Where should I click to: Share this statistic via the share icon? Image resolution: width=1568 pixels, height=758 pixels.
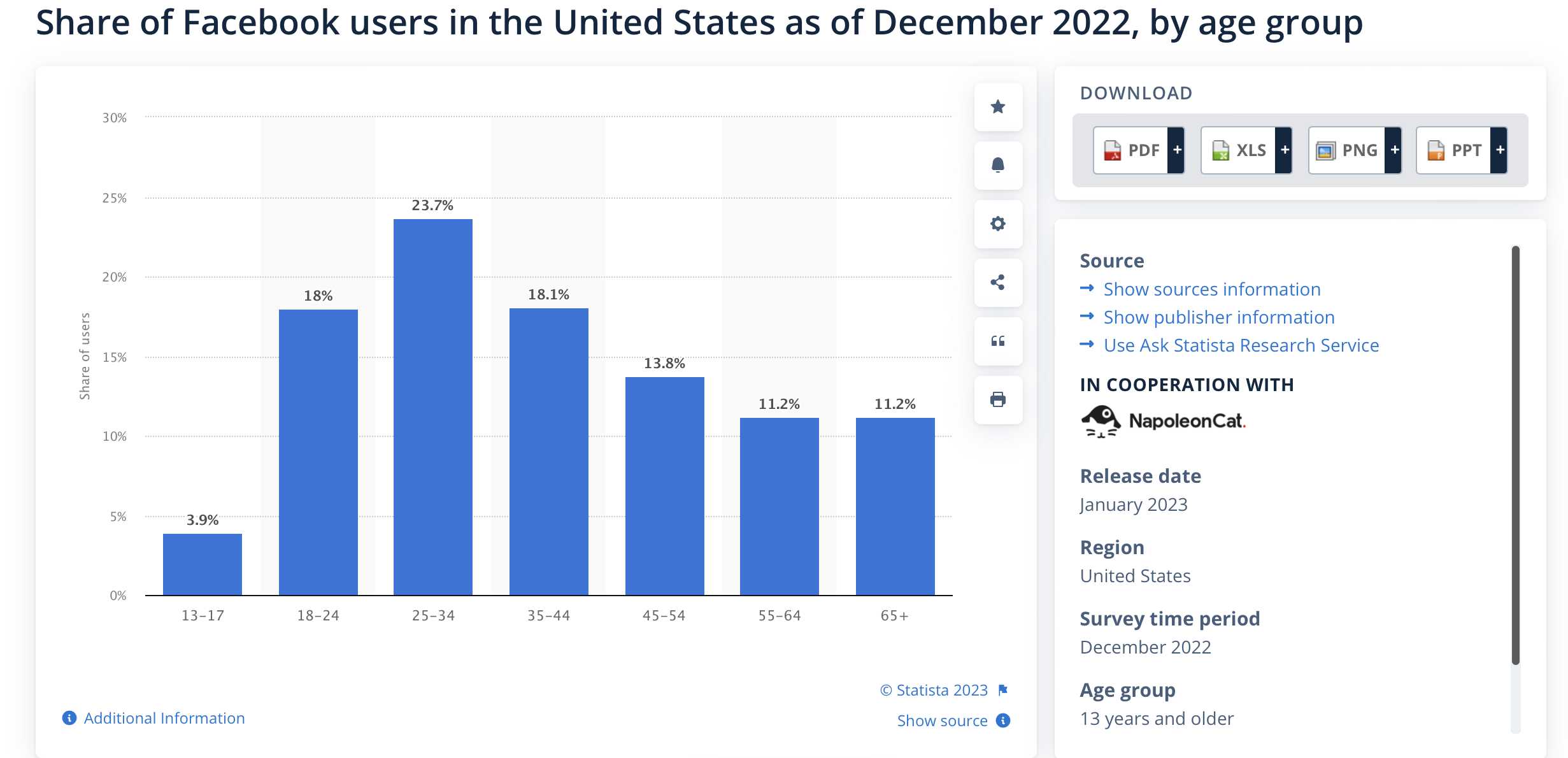pos(997,283)
